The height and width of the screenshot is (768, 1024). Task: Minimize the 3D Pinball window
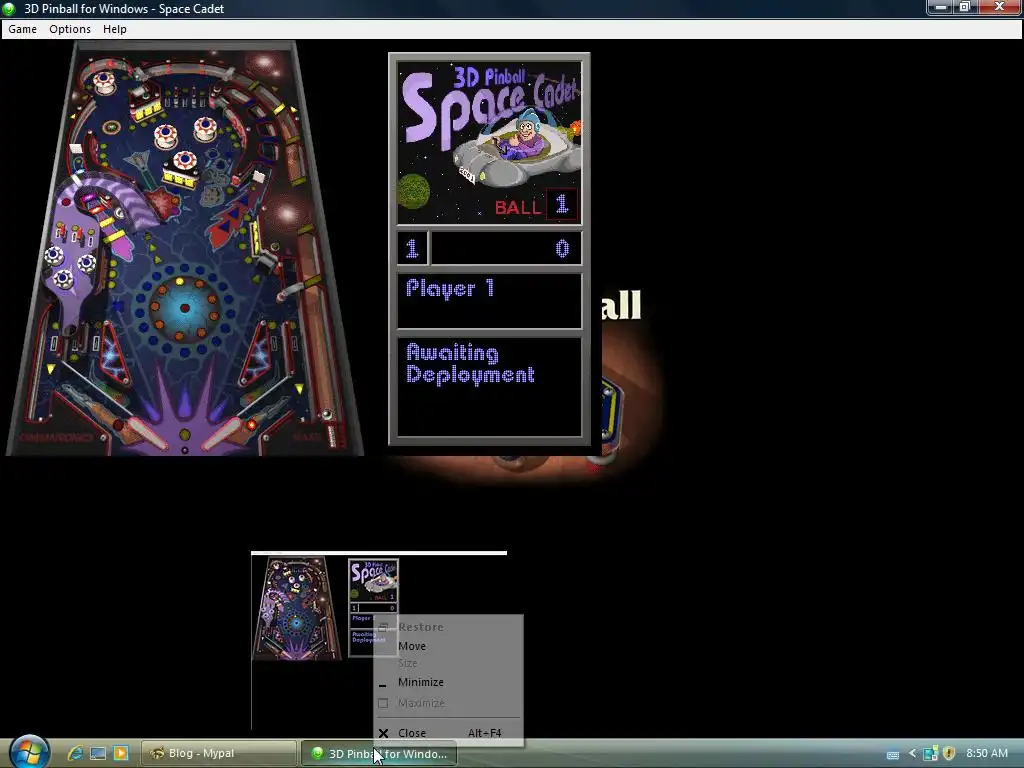(940, 7)
